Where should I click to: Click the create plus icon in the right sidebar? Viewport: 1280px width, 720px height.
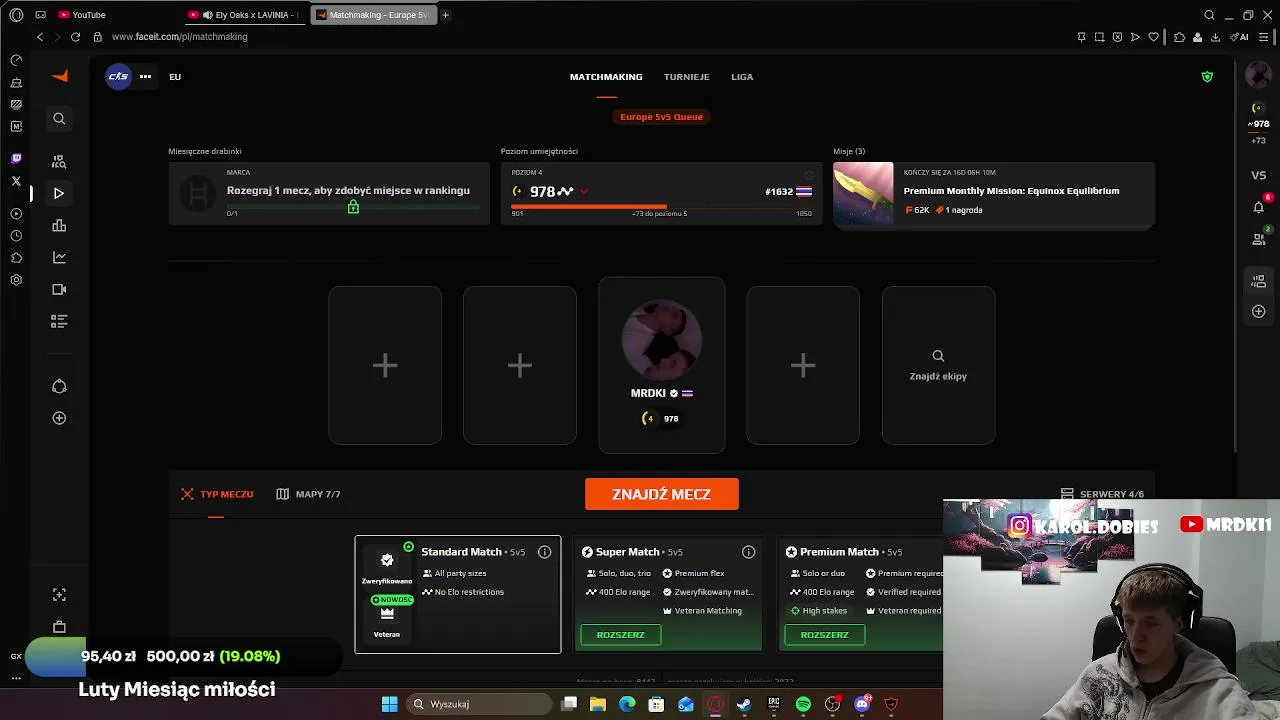pos(1259,311)
